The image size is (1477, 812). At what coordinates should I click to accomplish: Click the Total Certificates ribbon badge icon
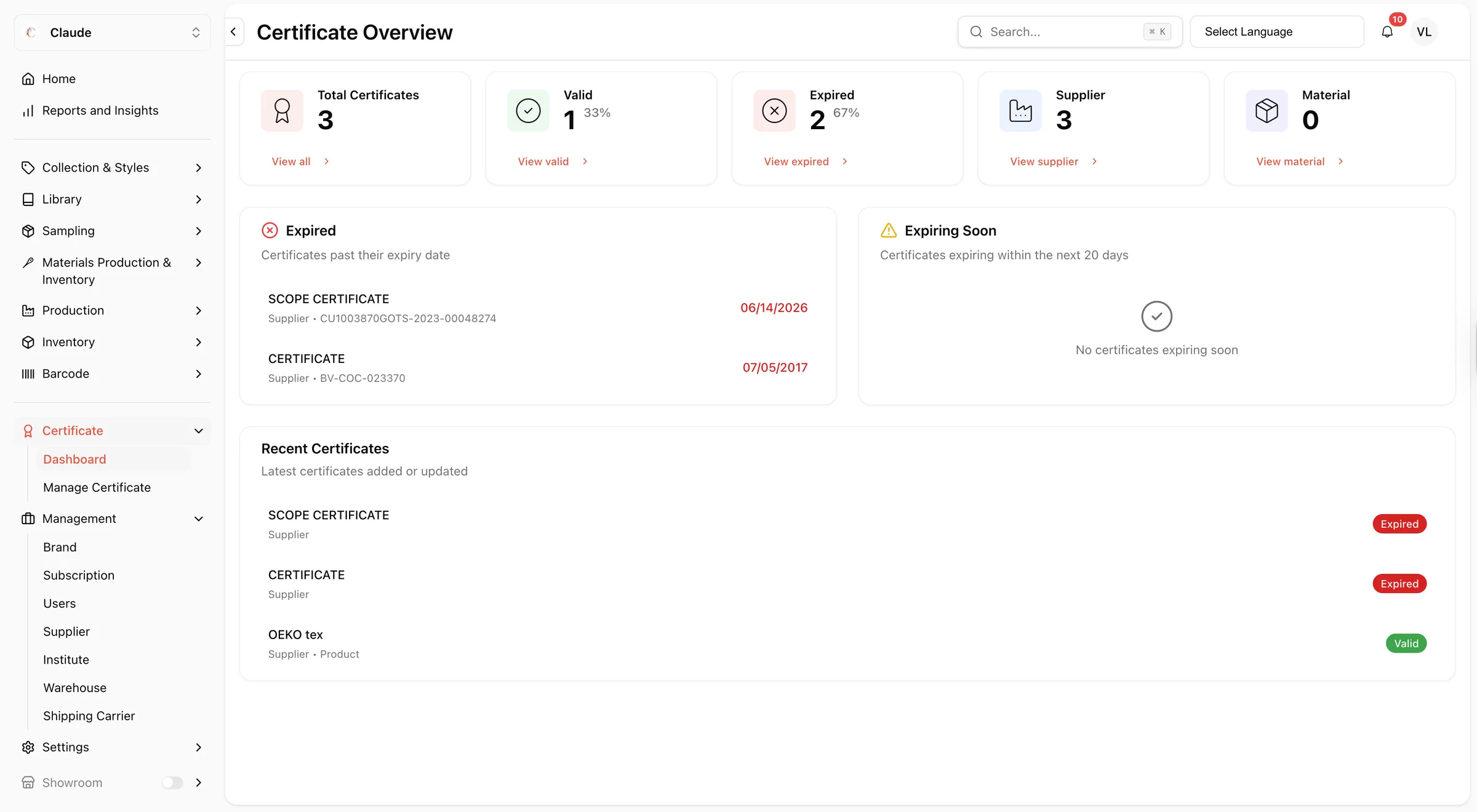click(x=282, y=111)
